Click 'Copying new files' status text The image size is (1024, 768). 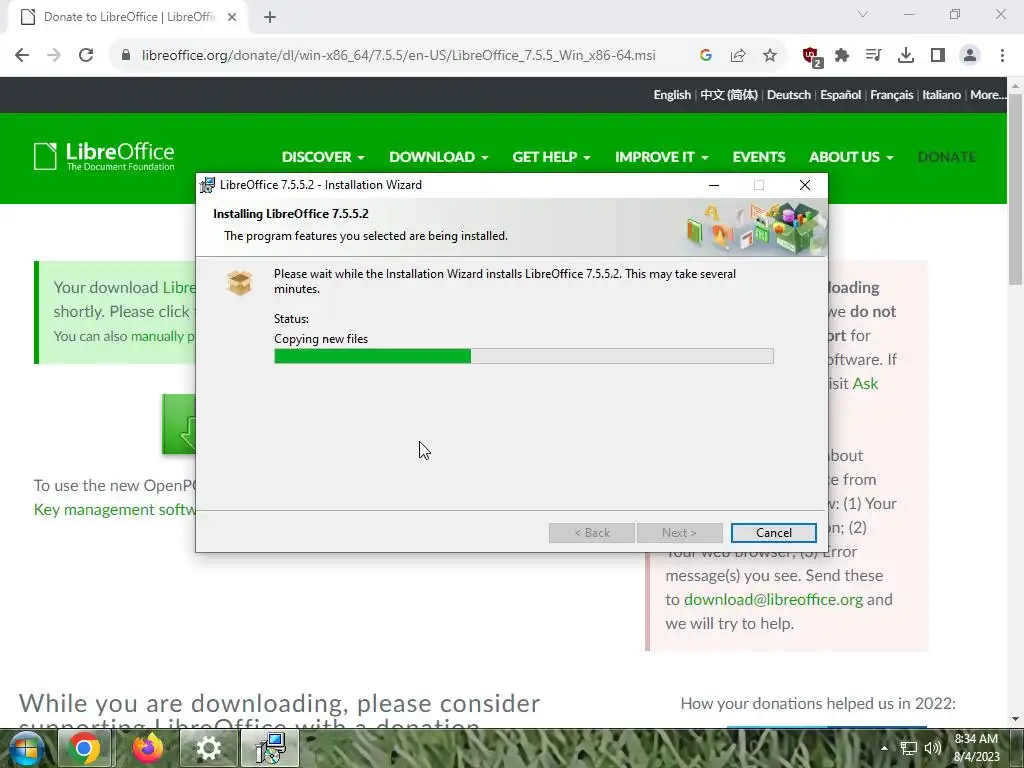point(321,339)
